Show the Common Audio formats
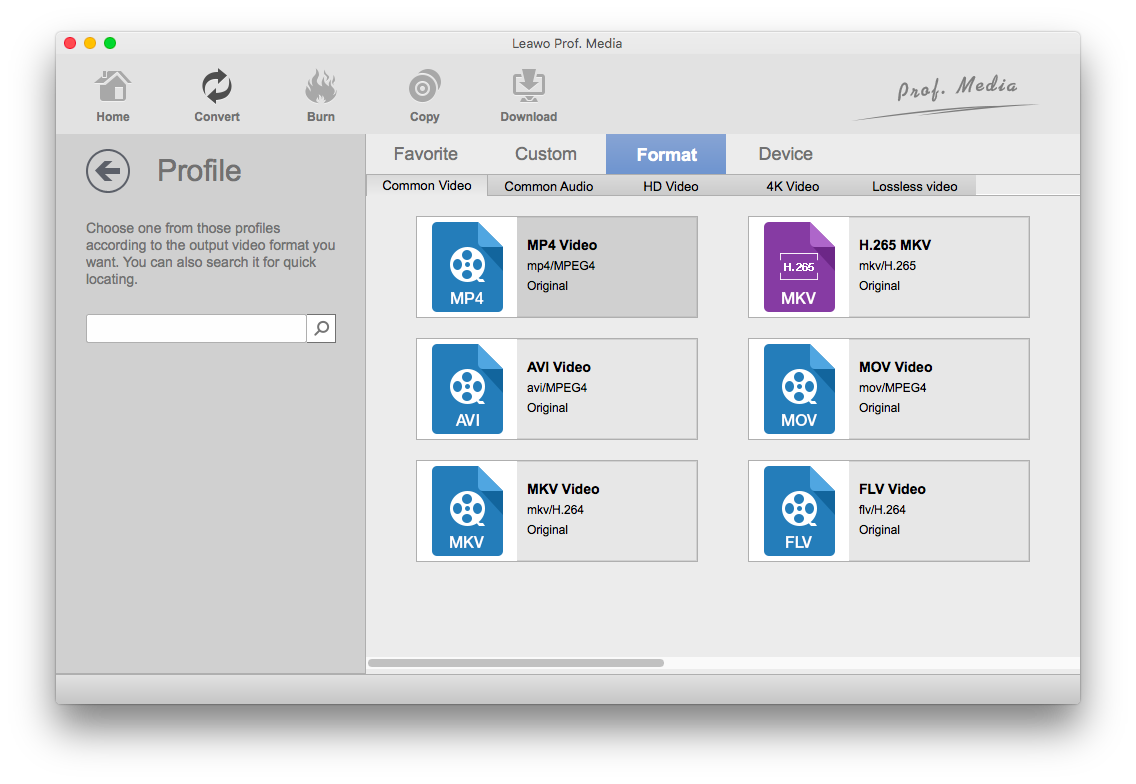This screenshot has height=784, width=1136. (x=548, y=186)
